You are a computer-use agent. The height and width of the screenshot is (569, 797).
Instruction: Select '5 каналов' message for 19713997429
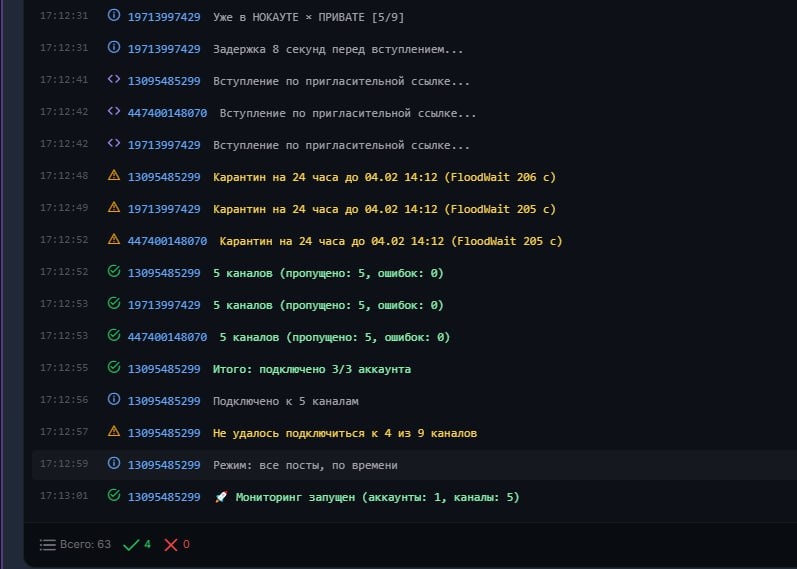[x=328, y=306]
